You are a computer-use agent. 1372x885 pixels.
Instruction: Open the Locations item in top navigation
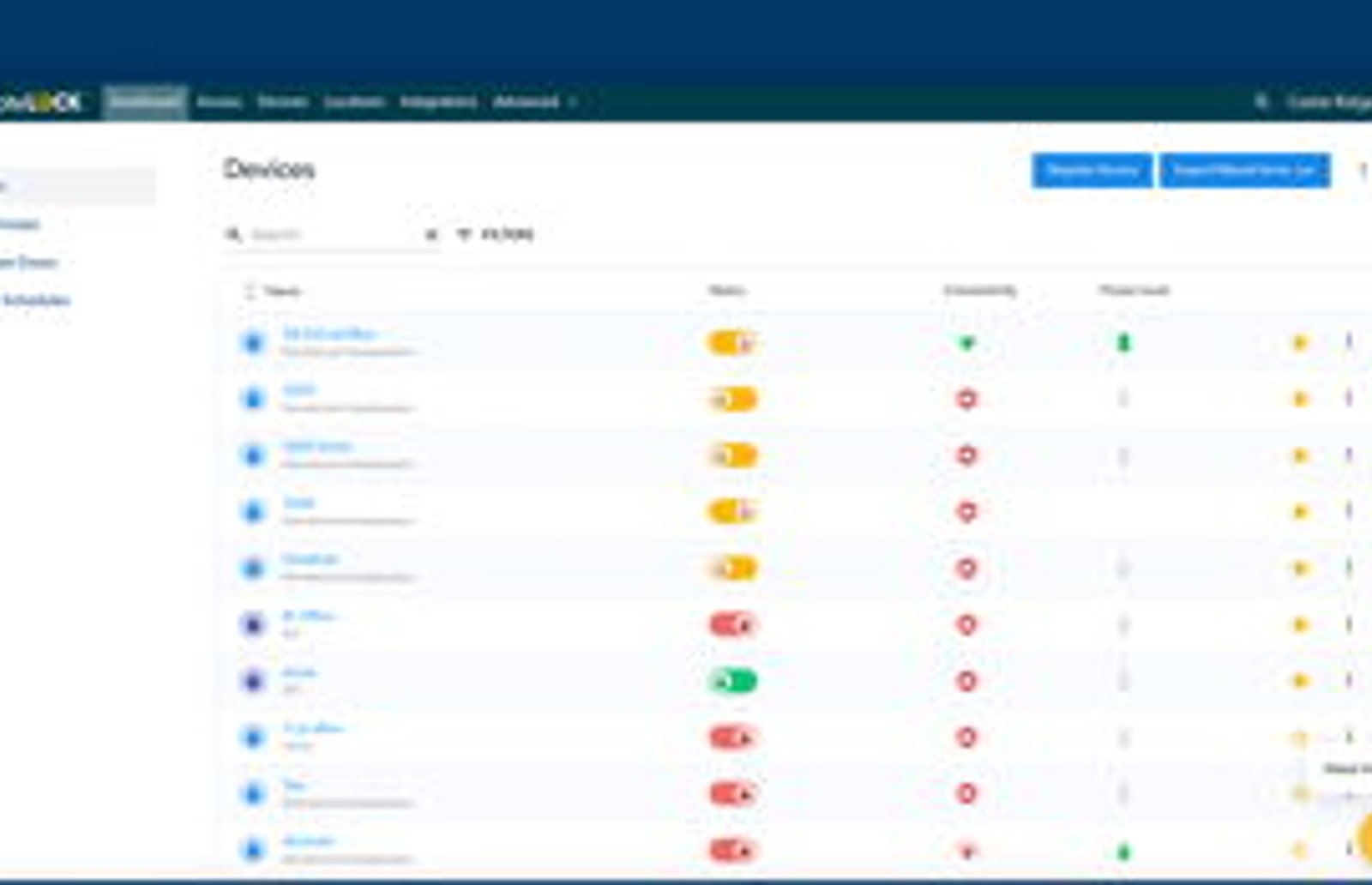(354, 102)
